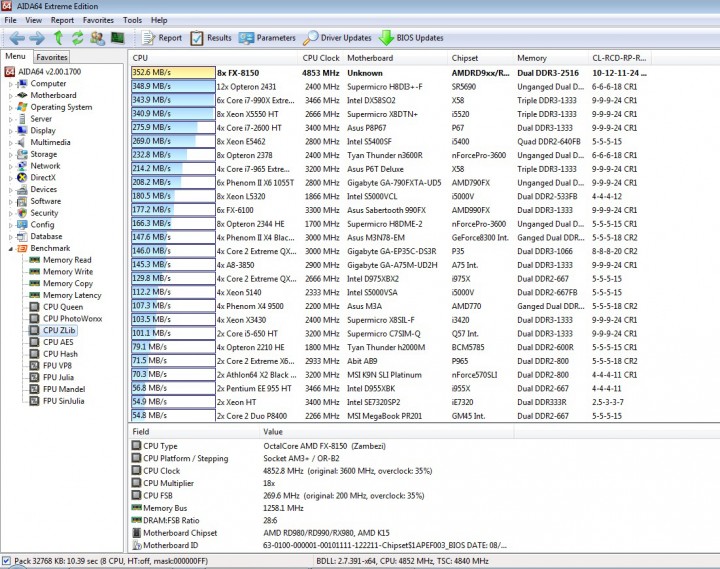Select the 101.1 MB/s result bar
The width and height of the screenshot is (720, 569).
coord(173,333)
